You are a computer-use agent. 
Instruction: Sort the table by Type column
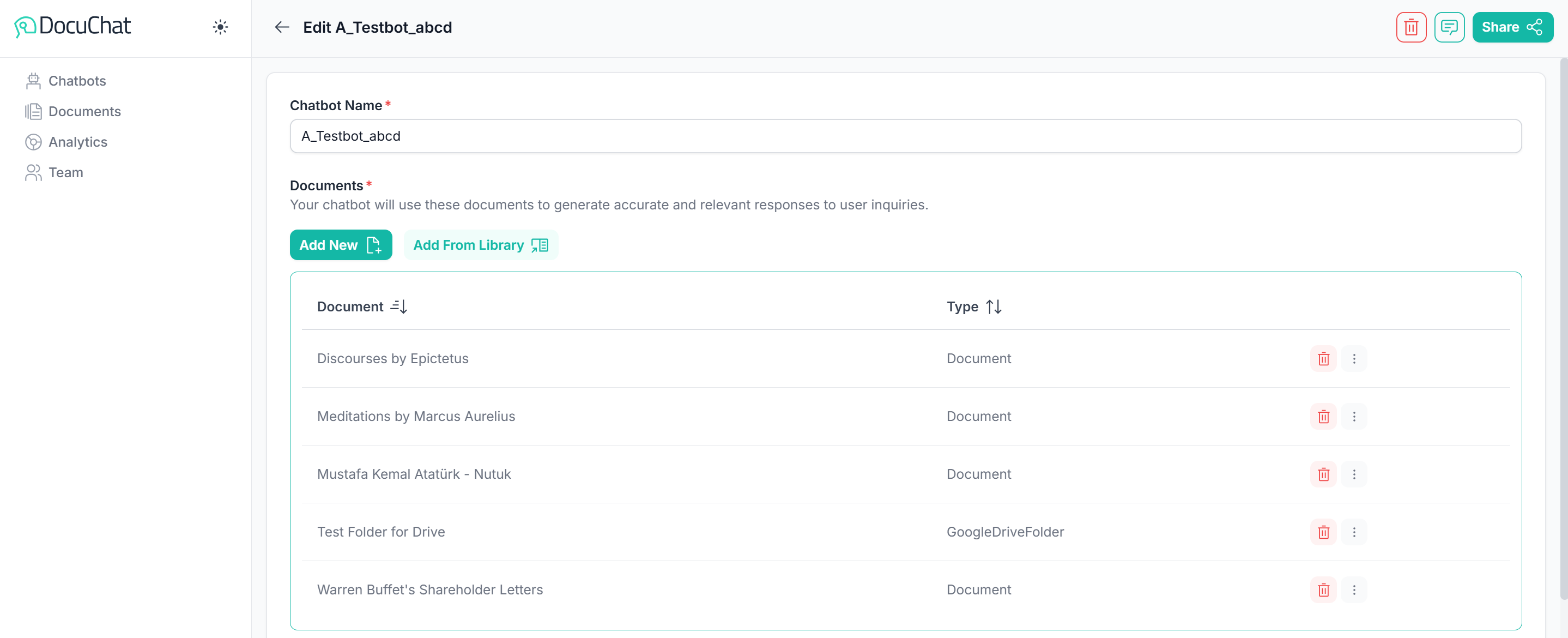click(994, 306)
